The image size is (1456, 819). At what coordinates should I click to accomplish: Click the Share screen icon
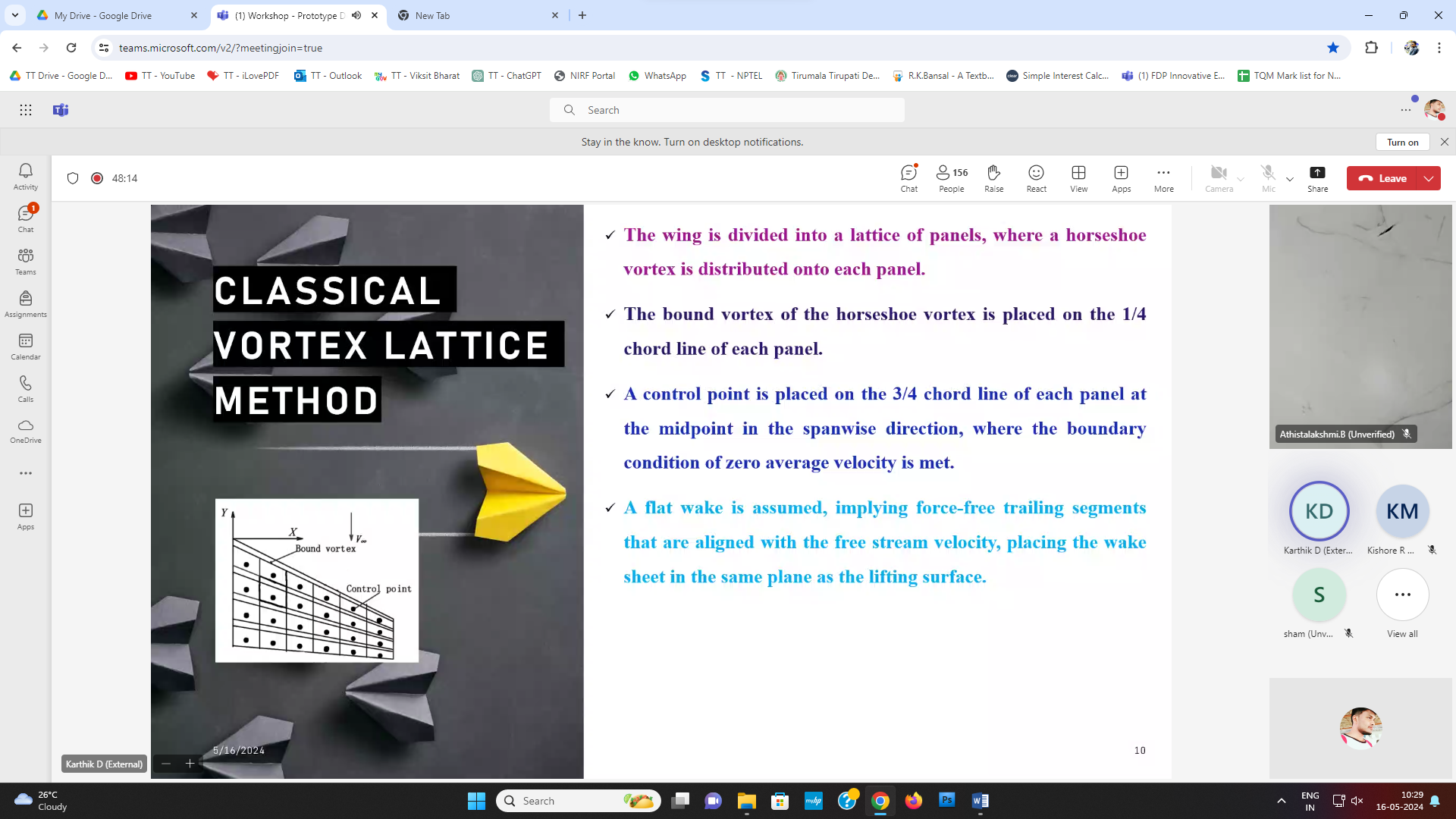1317,178
